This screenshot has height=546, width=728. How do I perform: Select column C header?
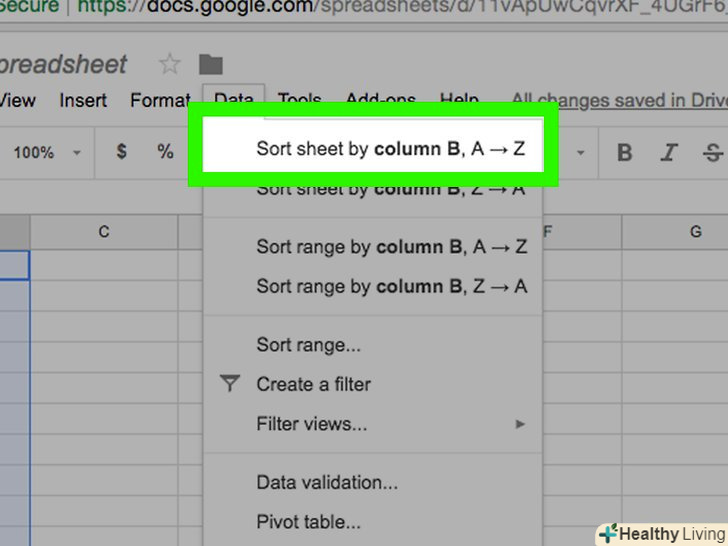104,232
